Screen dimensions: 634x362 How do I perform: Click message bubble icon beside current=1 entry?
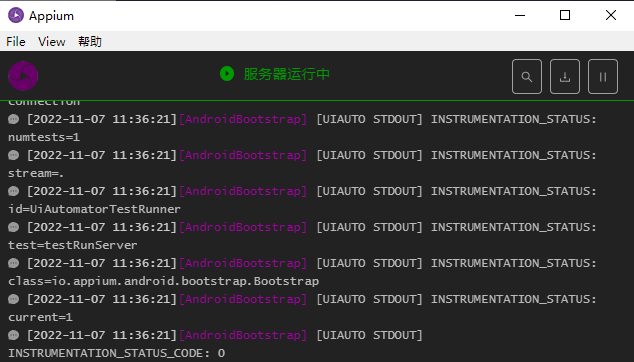point(14,299)
